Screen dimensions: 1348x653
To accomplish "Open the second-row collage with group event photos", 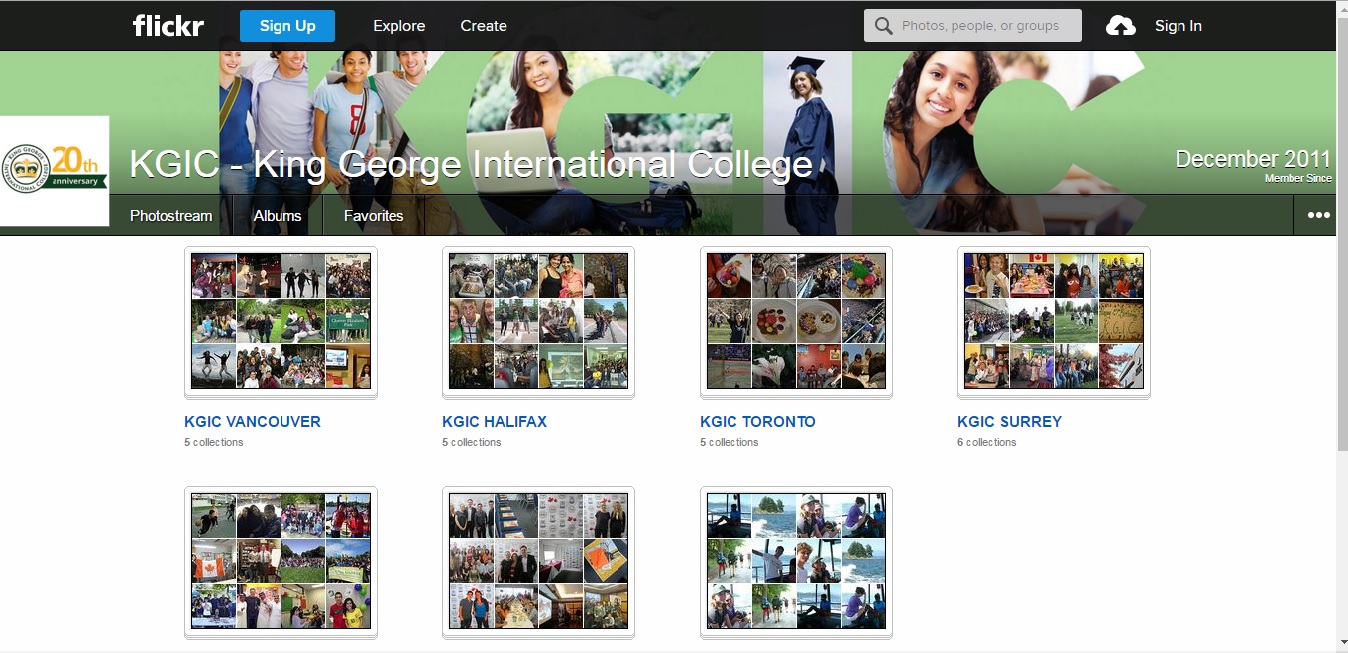I will (x=538, y=561).
